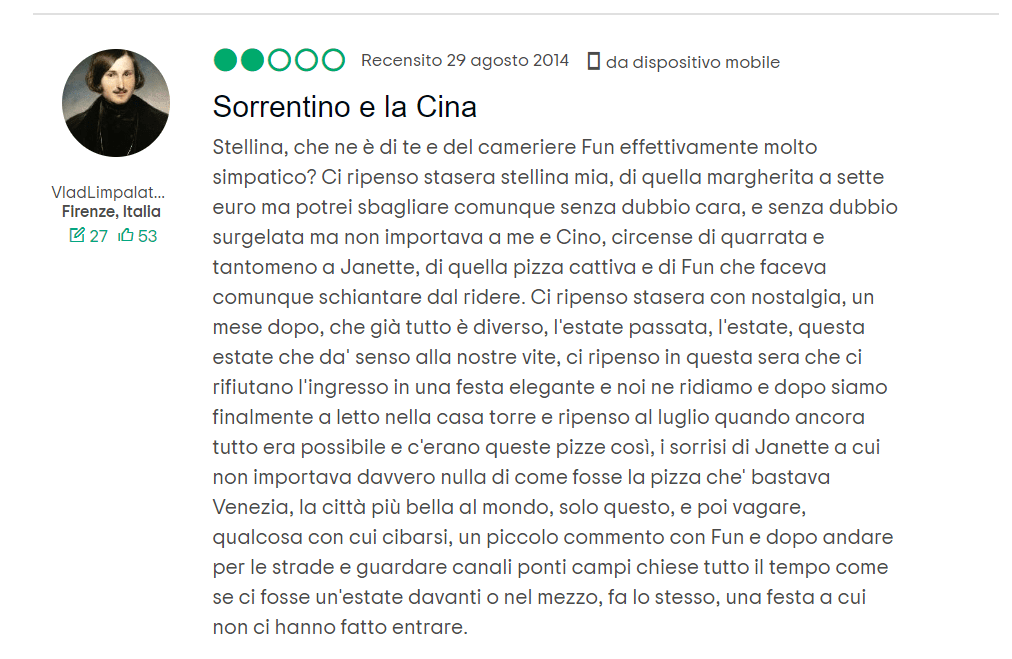Click the contributions count 27
This screenshot has width=1012, height=659.
coord(99,236)
